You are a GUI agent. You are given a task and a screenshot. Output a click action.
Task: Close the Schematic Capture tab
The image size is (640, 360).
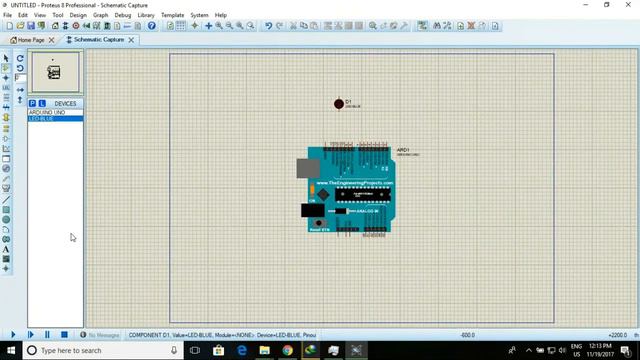(131, 40)
